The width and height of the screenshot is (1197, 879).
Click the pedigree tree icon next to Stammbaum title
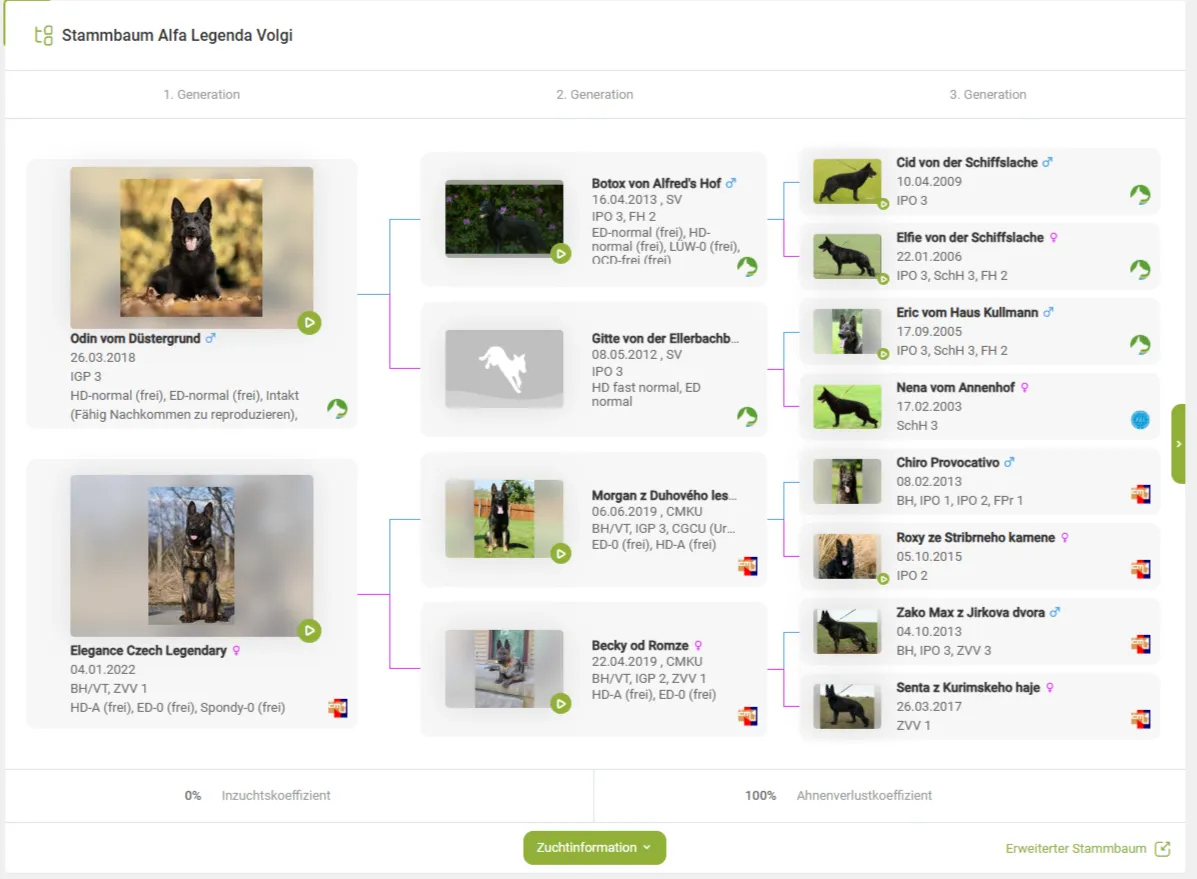coord(43,36)
